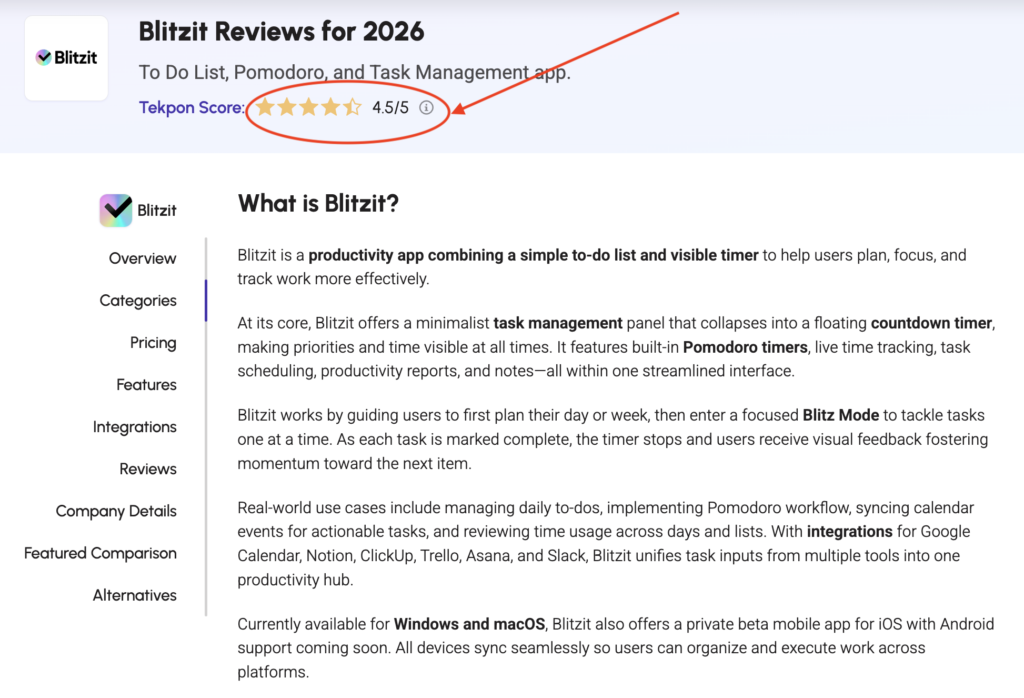The height and width of the screenshot is (698, 1024).
Task: Click the tagline 'To Do List, Pomodoro, and Task Management app.'
Action: pos(355,72)
